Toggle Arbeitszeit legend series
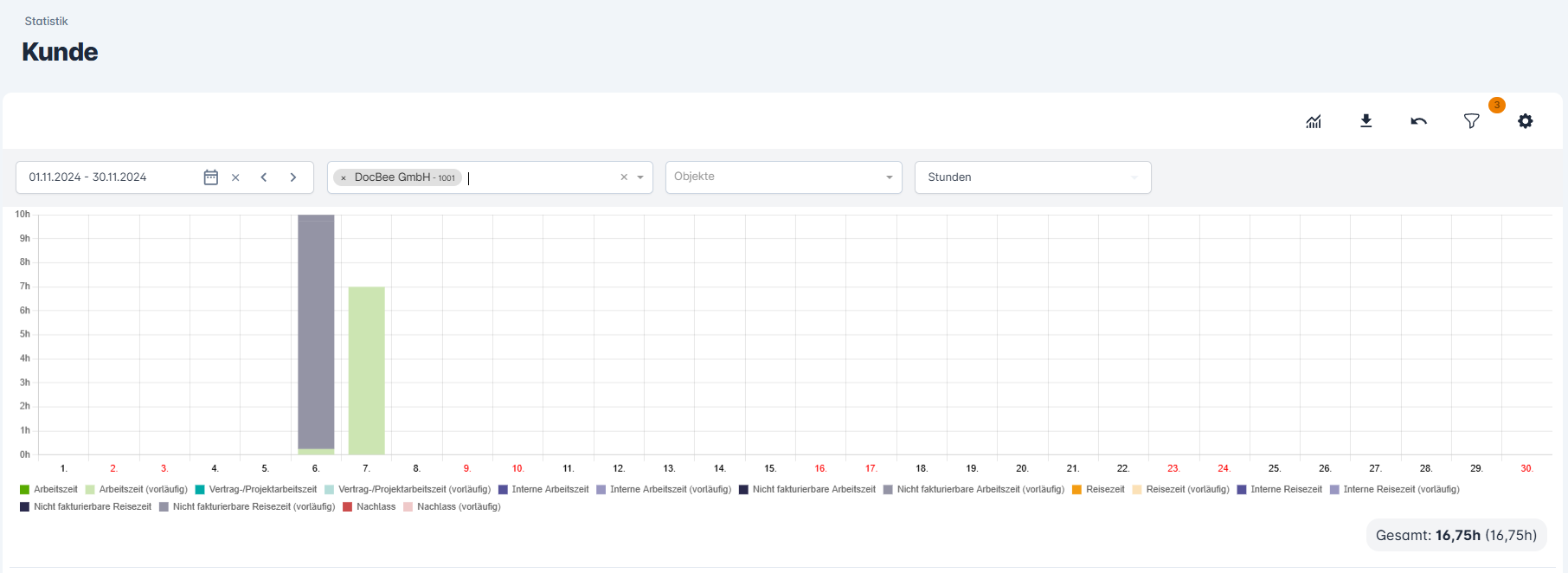This screenshot has height=573, width=1568. (x=55, y=490)
